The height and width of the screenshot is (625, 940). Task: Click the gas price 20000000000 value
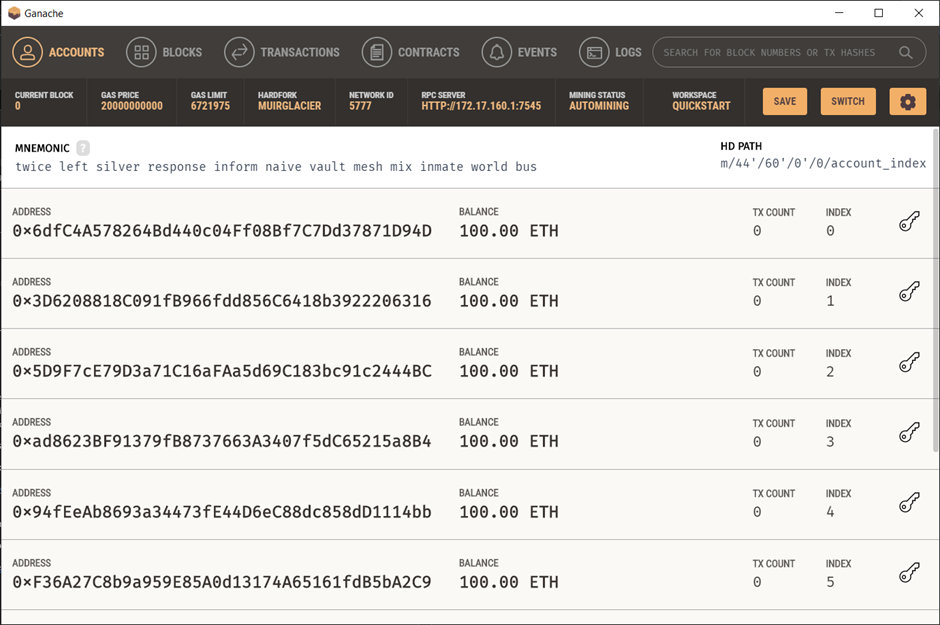point(132,106)
